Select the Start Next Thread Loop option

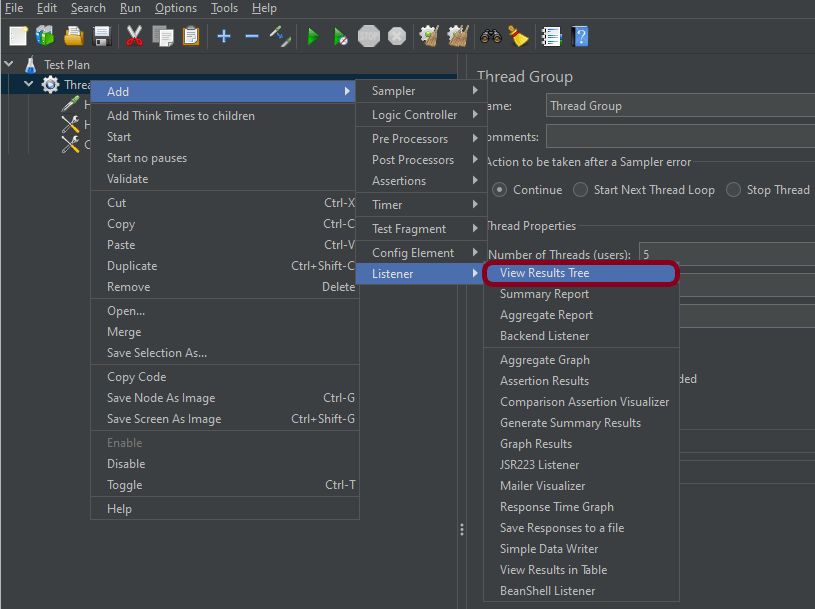click(579, 190)
